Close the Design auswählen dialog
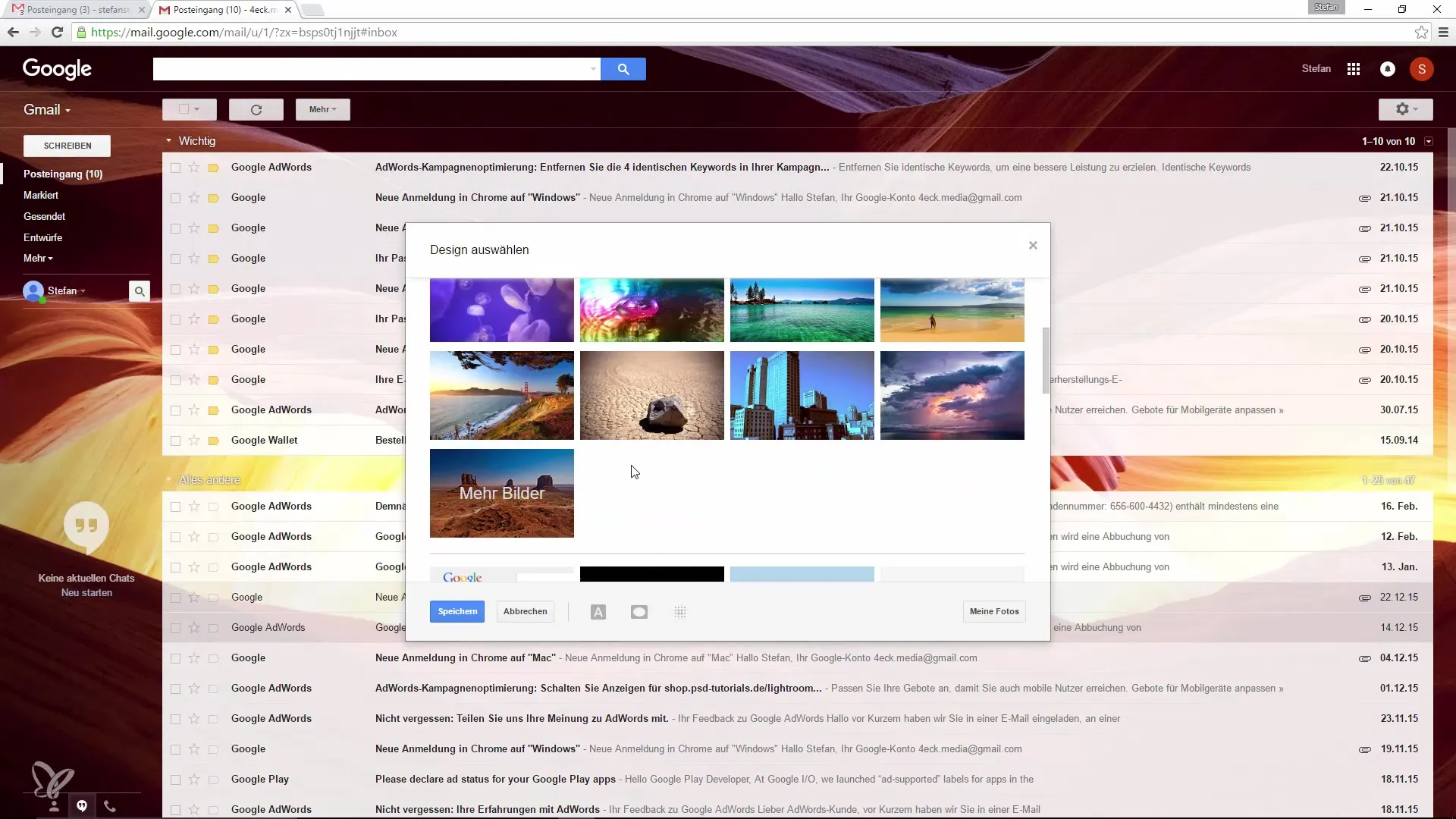 coord(1033,246)
